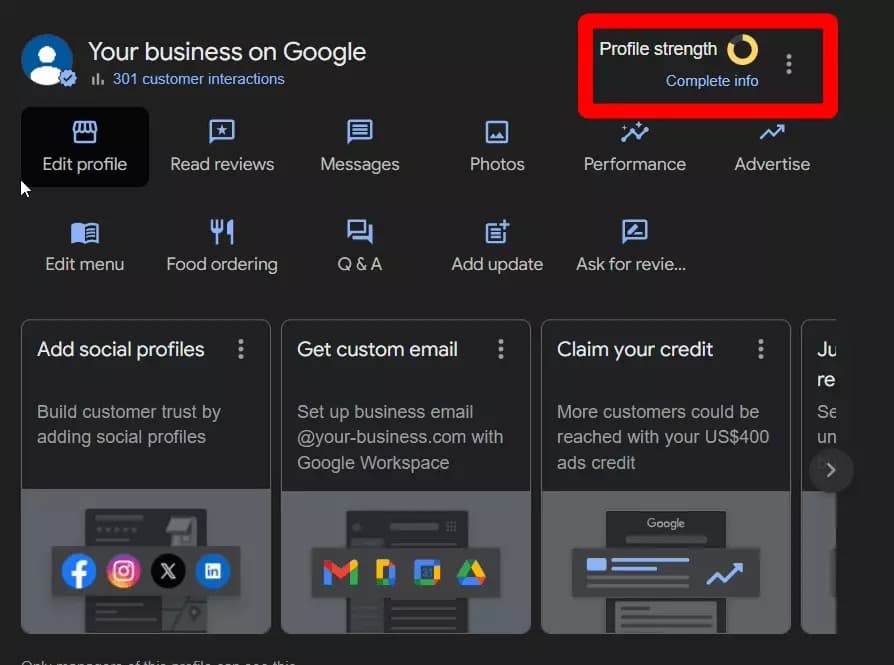This screenshot has width=894, height=665.
Task: Open the Performance sparkle icon
Action: [x=634, y=132]
